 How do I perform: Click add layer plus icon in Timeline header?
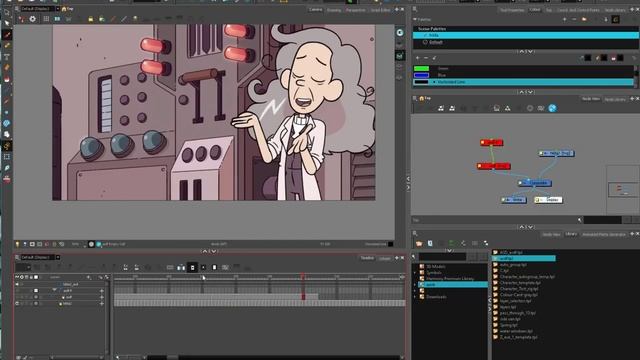(89, 277)
